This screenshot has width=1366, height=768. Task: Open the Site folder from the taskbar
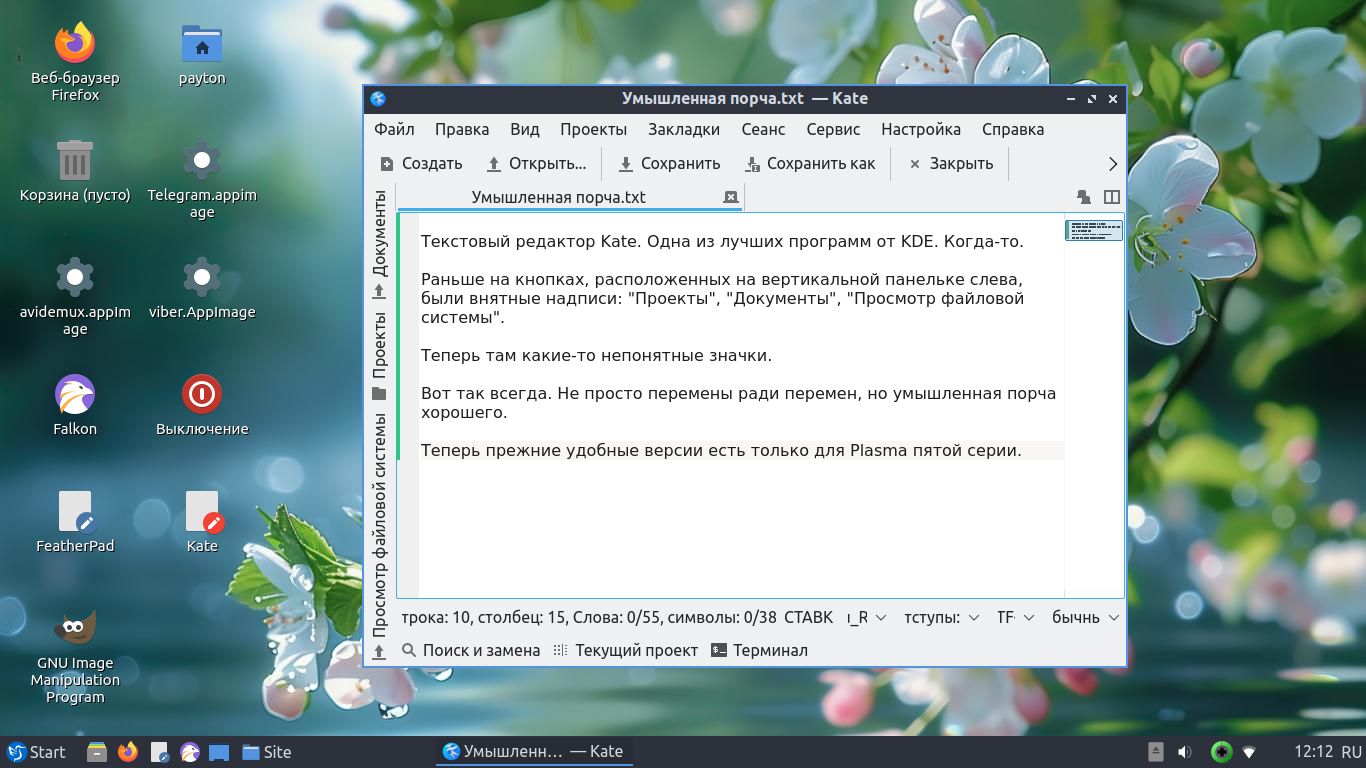click(x=266, y=752)
